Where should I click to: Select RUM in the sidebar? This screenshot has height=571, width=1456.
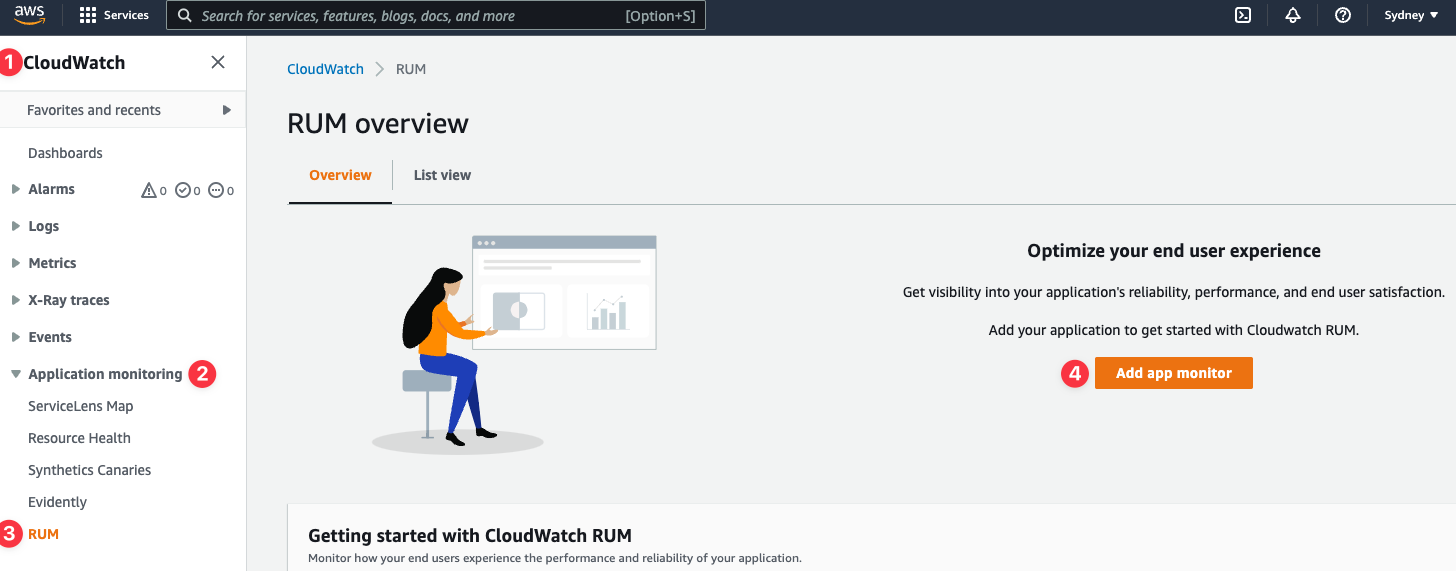click(43, 534)
